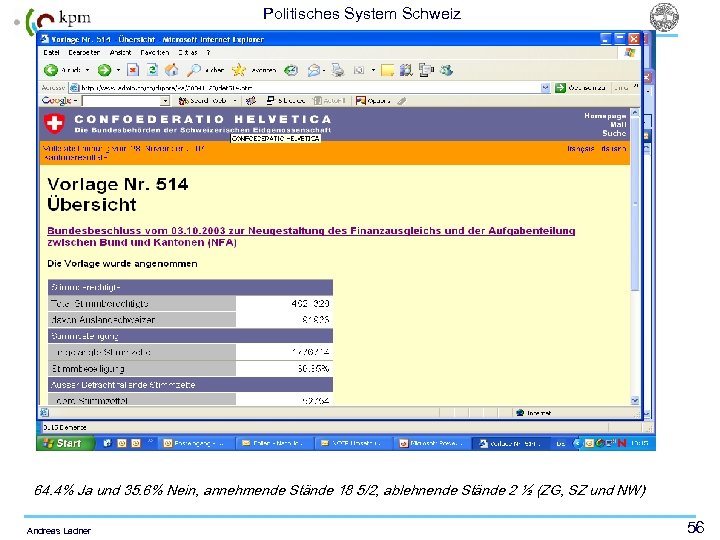Click the green Go button beside address bar
Screen dimensions: 720x540
(x=560, y=88)
